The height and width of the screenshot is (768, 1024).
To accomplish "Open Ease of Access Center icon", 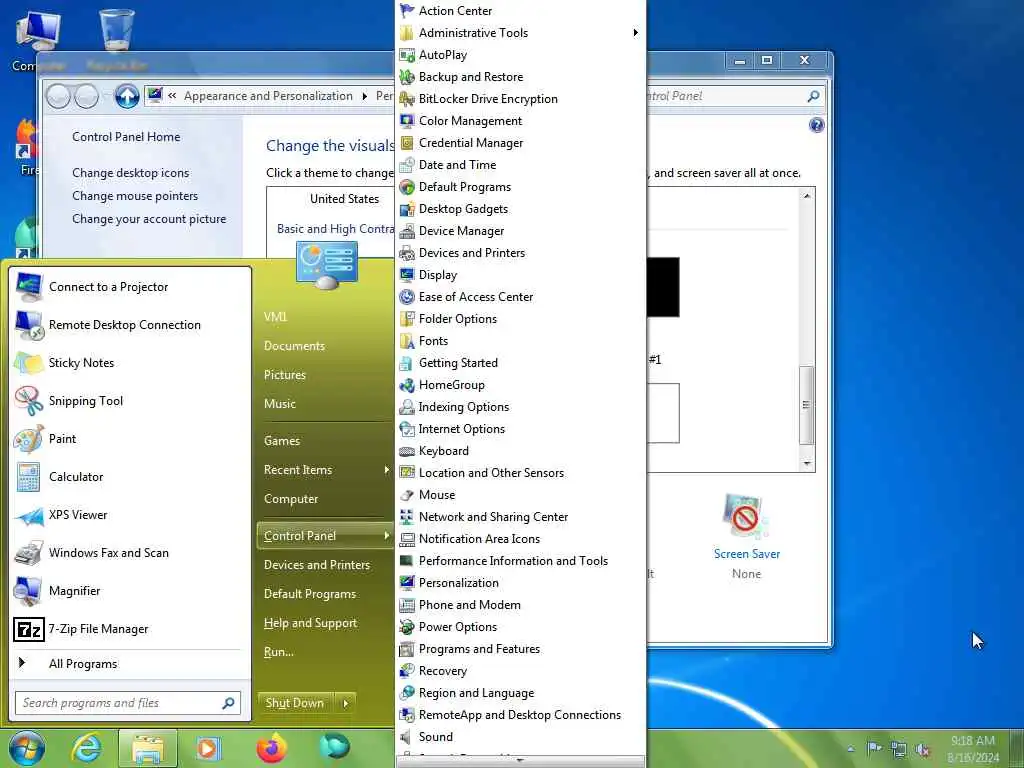I will (x=407, y=296).
